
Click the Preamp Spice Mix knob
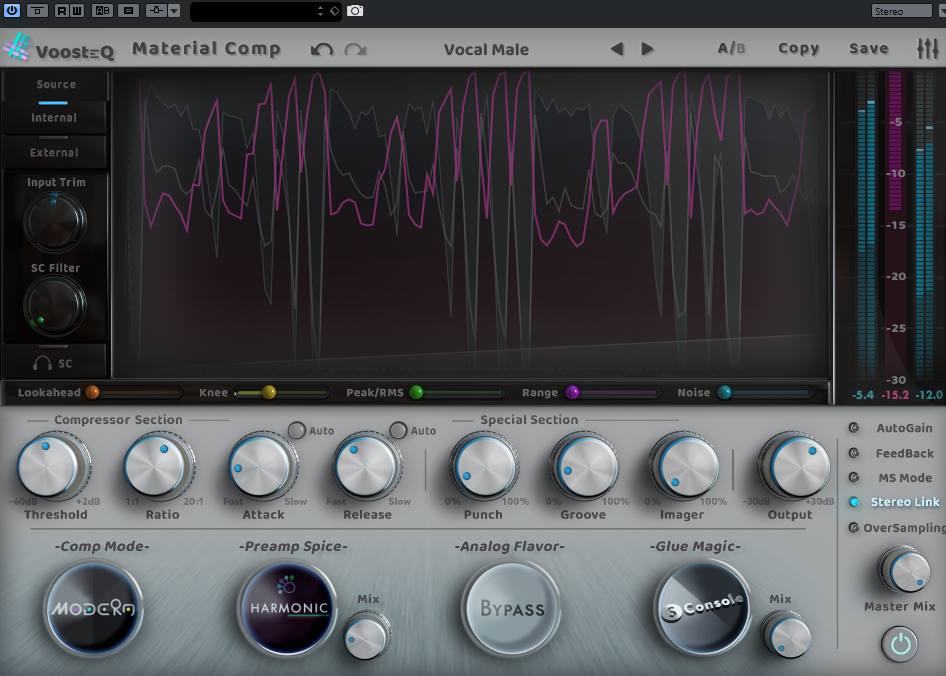coord(366,636)
